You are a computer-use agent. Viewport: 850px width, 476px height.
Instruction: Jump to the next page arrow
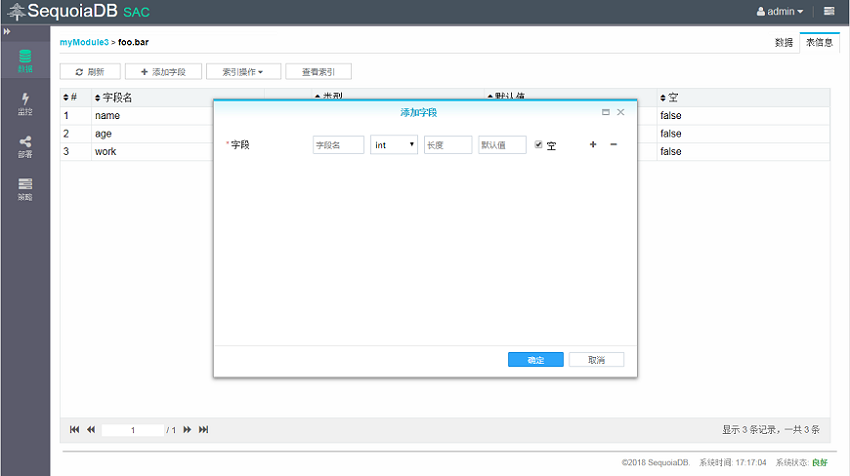click(187, 430)
